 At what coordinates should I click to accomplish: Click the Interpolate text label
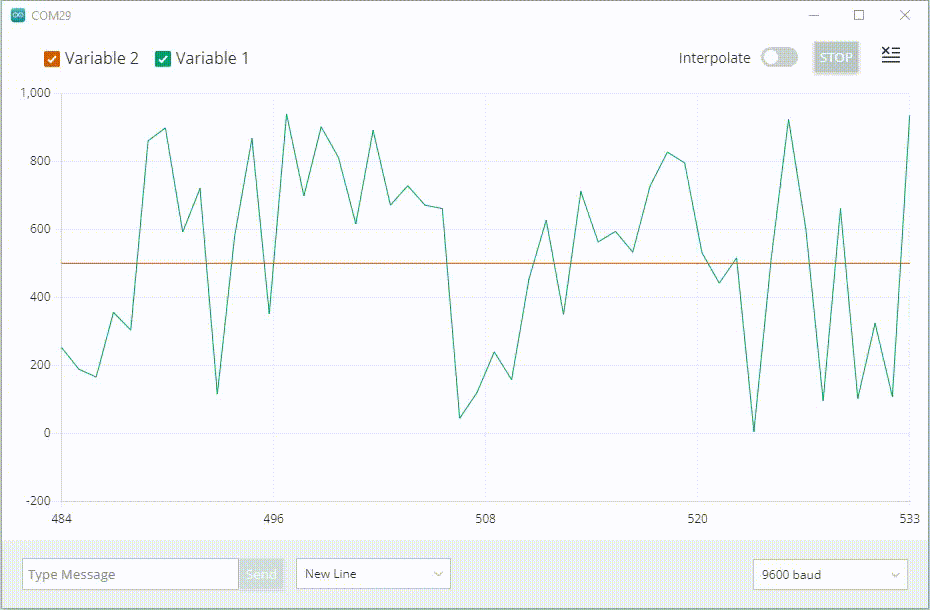(x=714, y=58)
